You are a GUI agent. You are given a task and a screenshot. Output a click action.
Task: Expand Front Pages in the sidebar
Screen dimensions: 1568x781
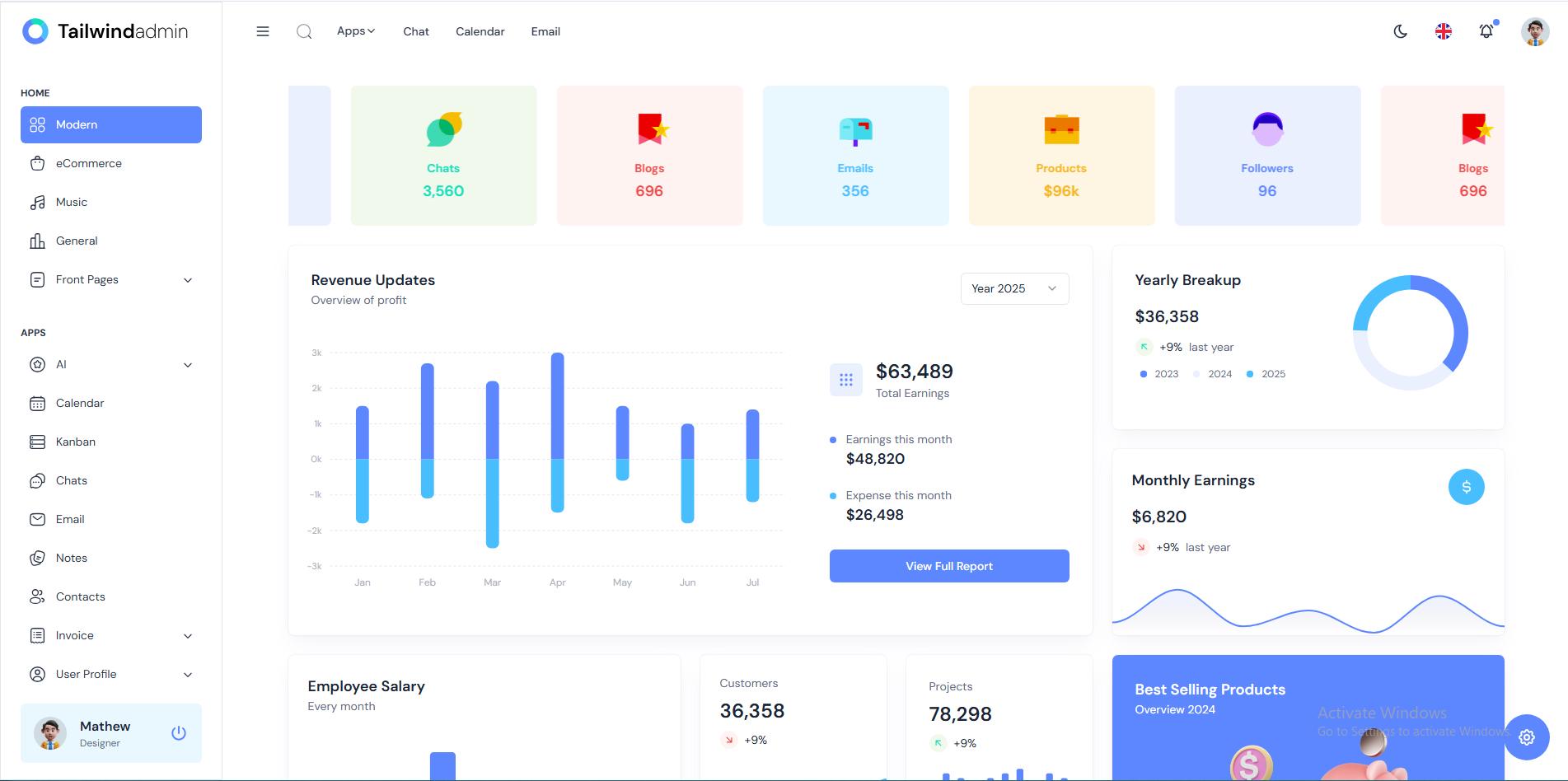[111, 279]
